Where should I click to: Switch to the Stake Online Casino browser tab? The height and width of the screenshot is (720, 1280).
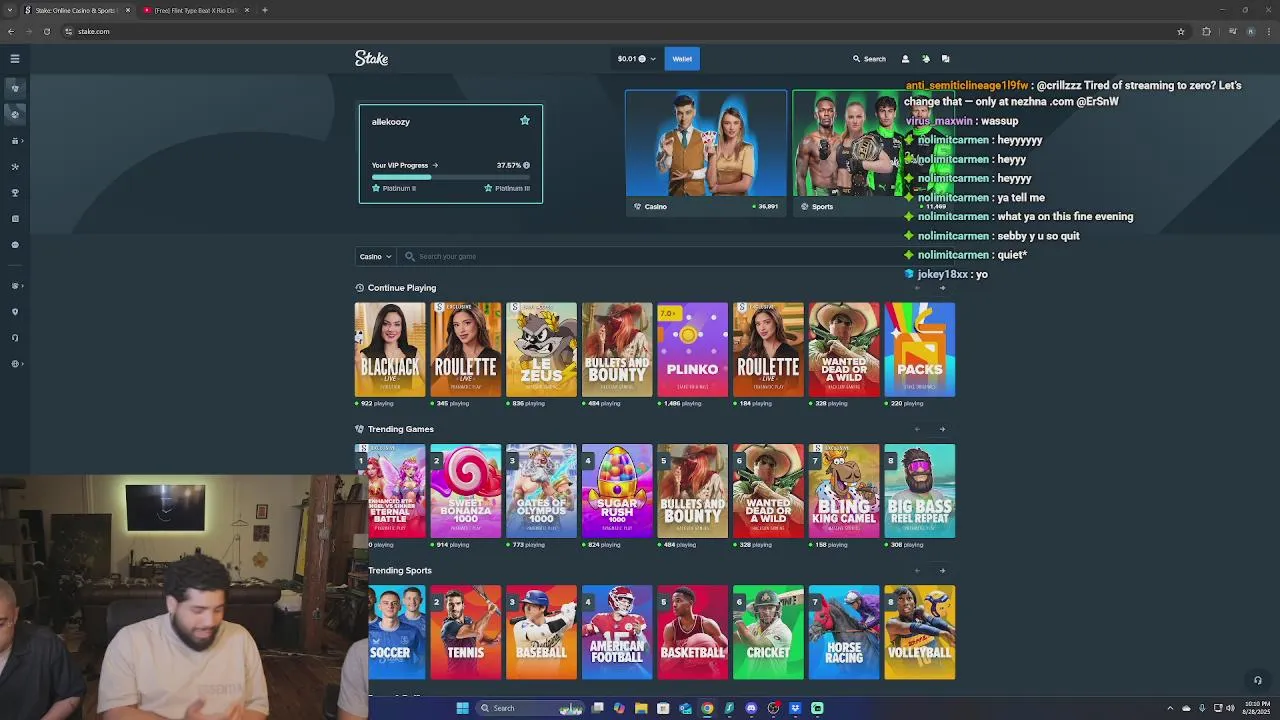77,10
